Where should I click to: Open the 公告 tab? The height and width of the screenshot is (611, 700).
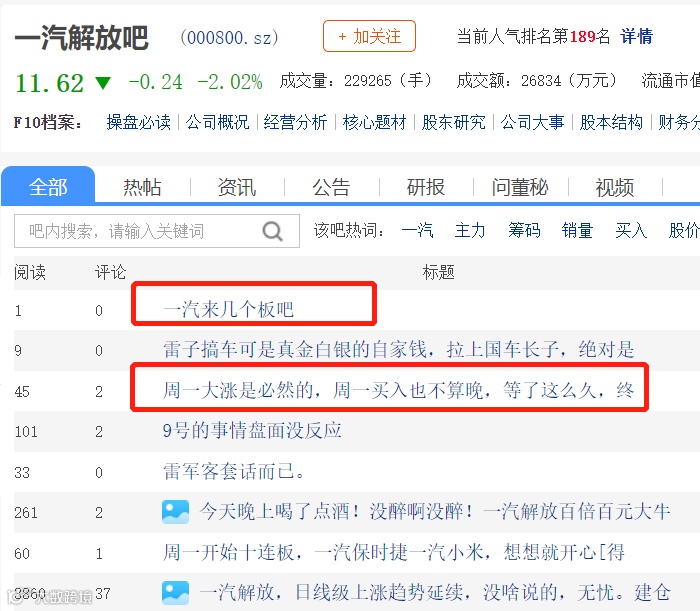click(331, 187)
